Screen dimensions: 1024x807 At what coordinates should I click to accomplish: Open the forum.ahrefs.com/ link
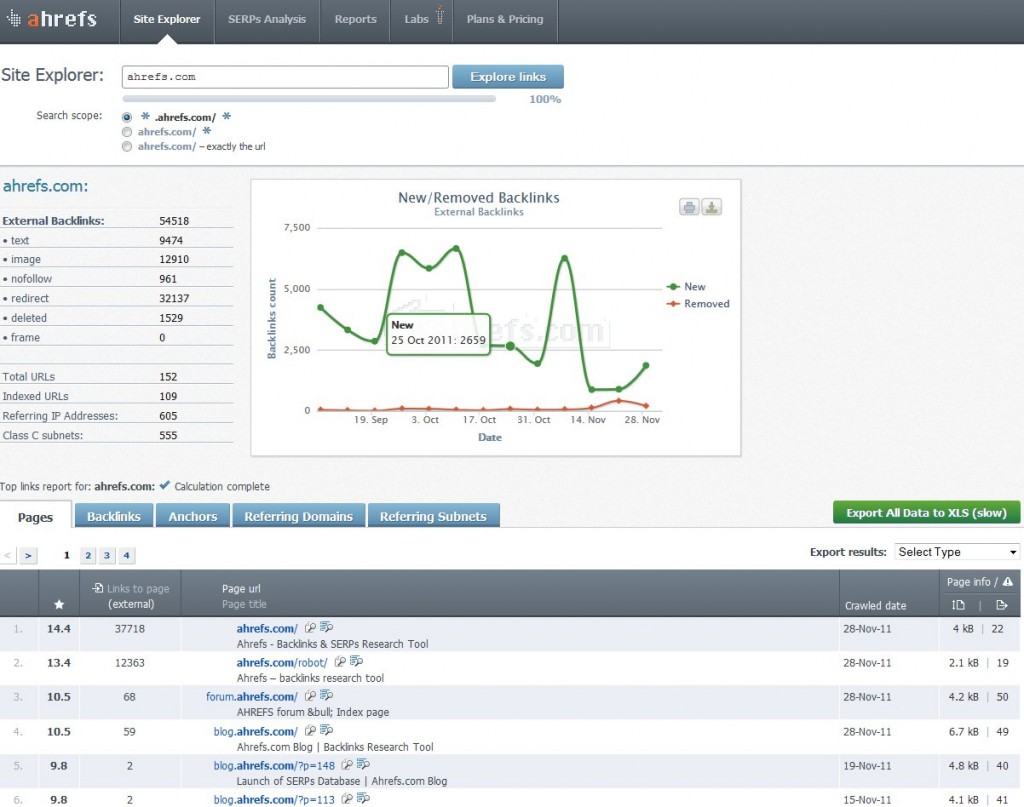pyautogui.click(x=251, y=696)
